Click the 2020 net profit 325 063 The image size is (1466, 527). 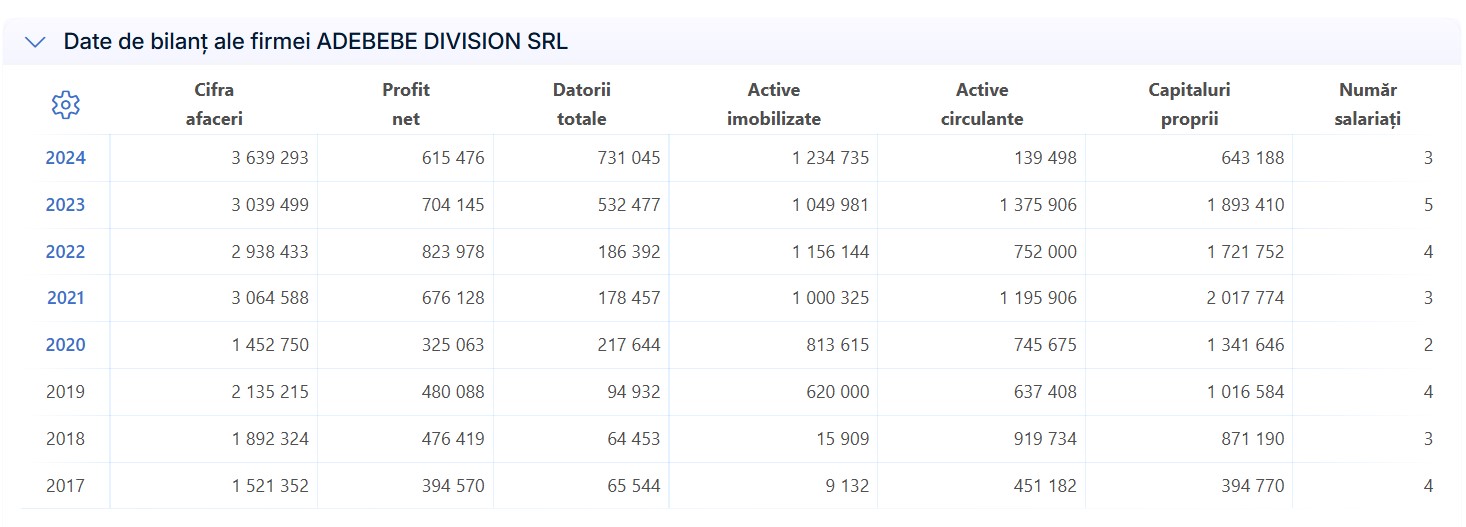tap(453, 345)
